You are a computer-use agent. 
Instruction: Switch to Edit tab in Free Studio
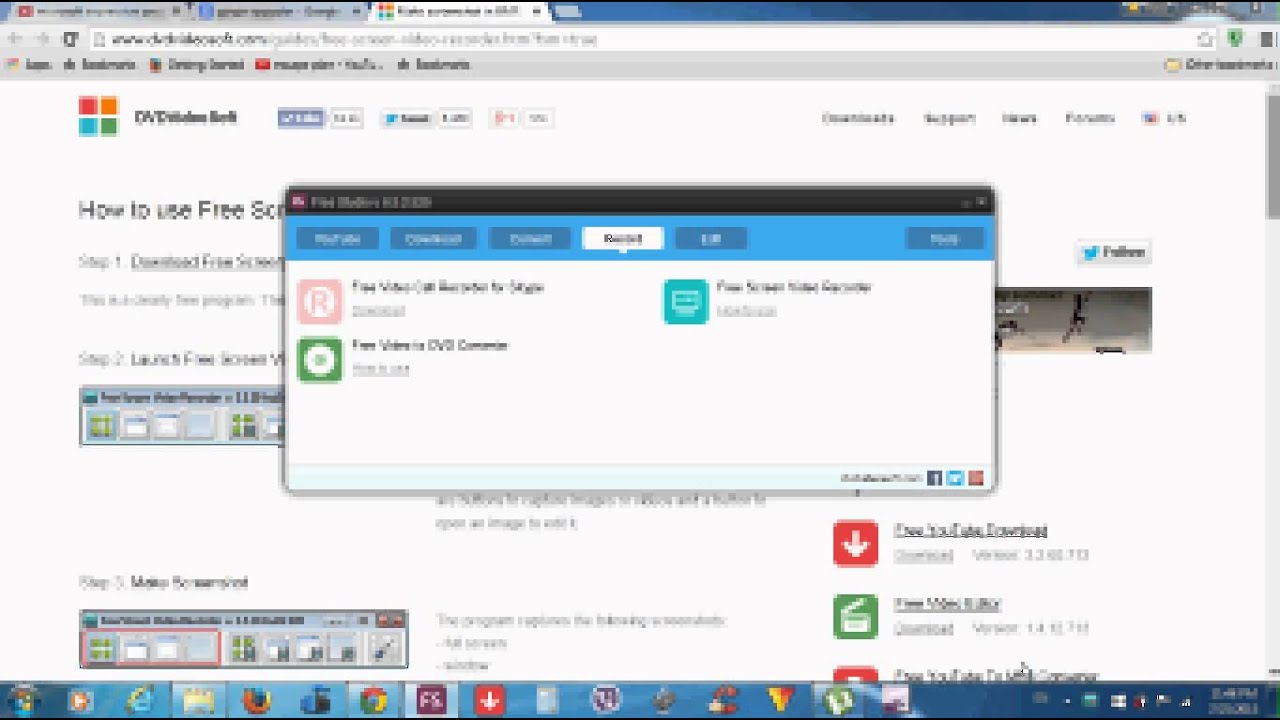(x=711, y=239)
